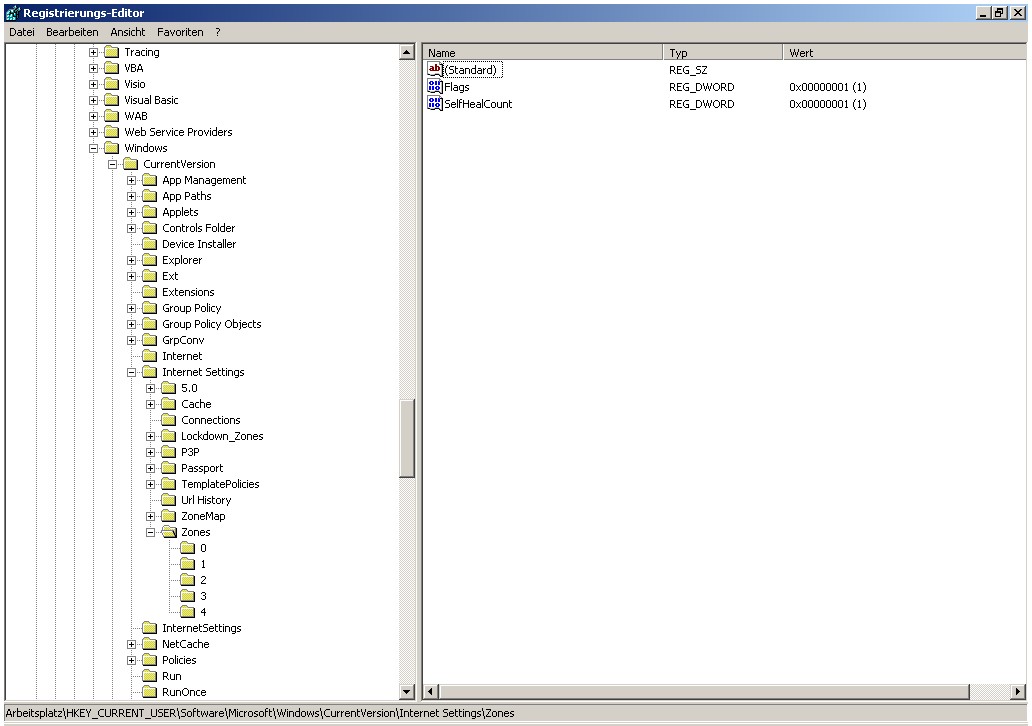Viewport: 1032px width, 726px height.
Task: Expand the Group Policy Objects key
Action: (x=132, y=324)
